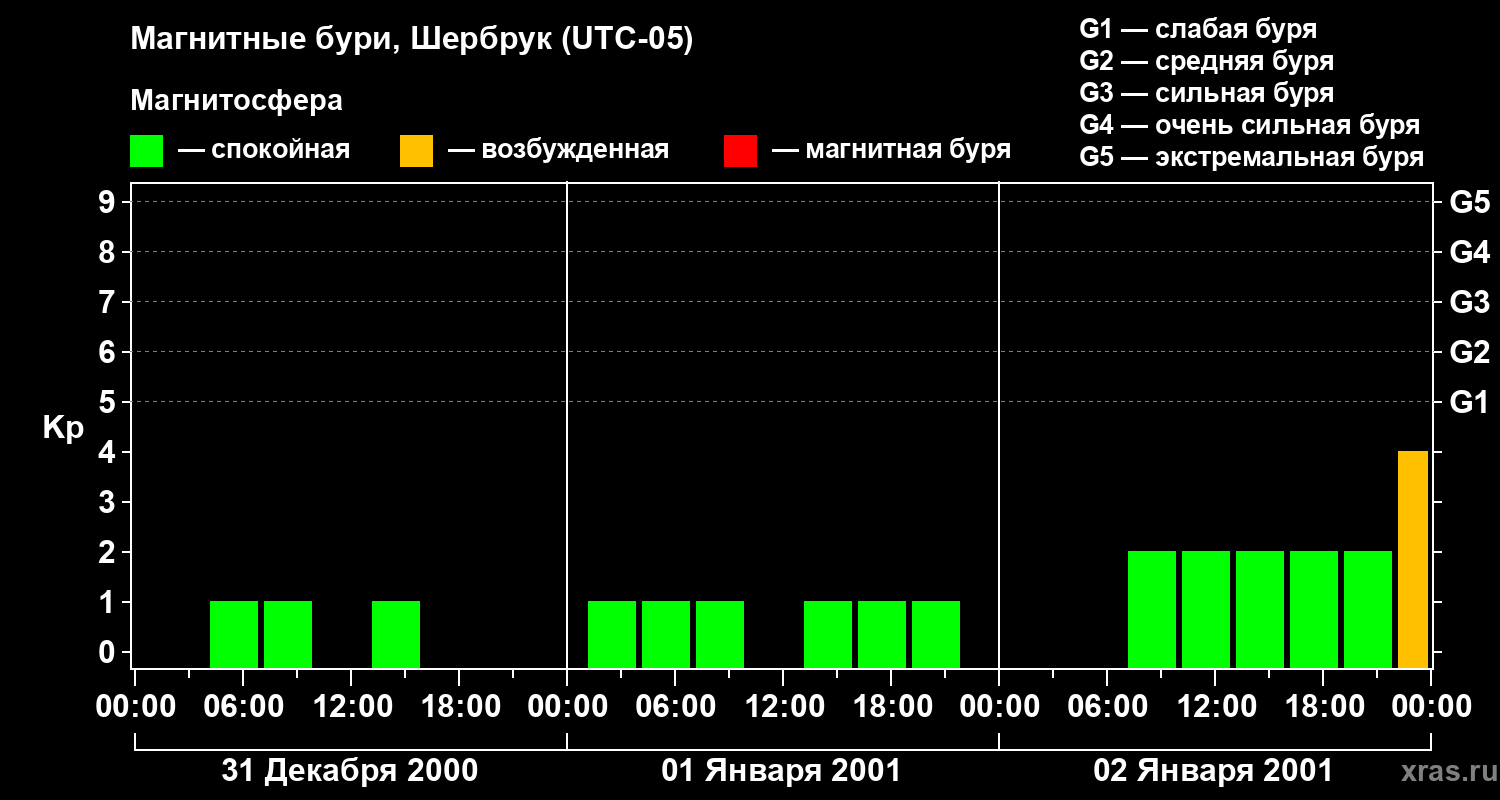1500x800 pixels.
Task: Click the legend label '— возбужденная'
Action: (x=558, y=151)
